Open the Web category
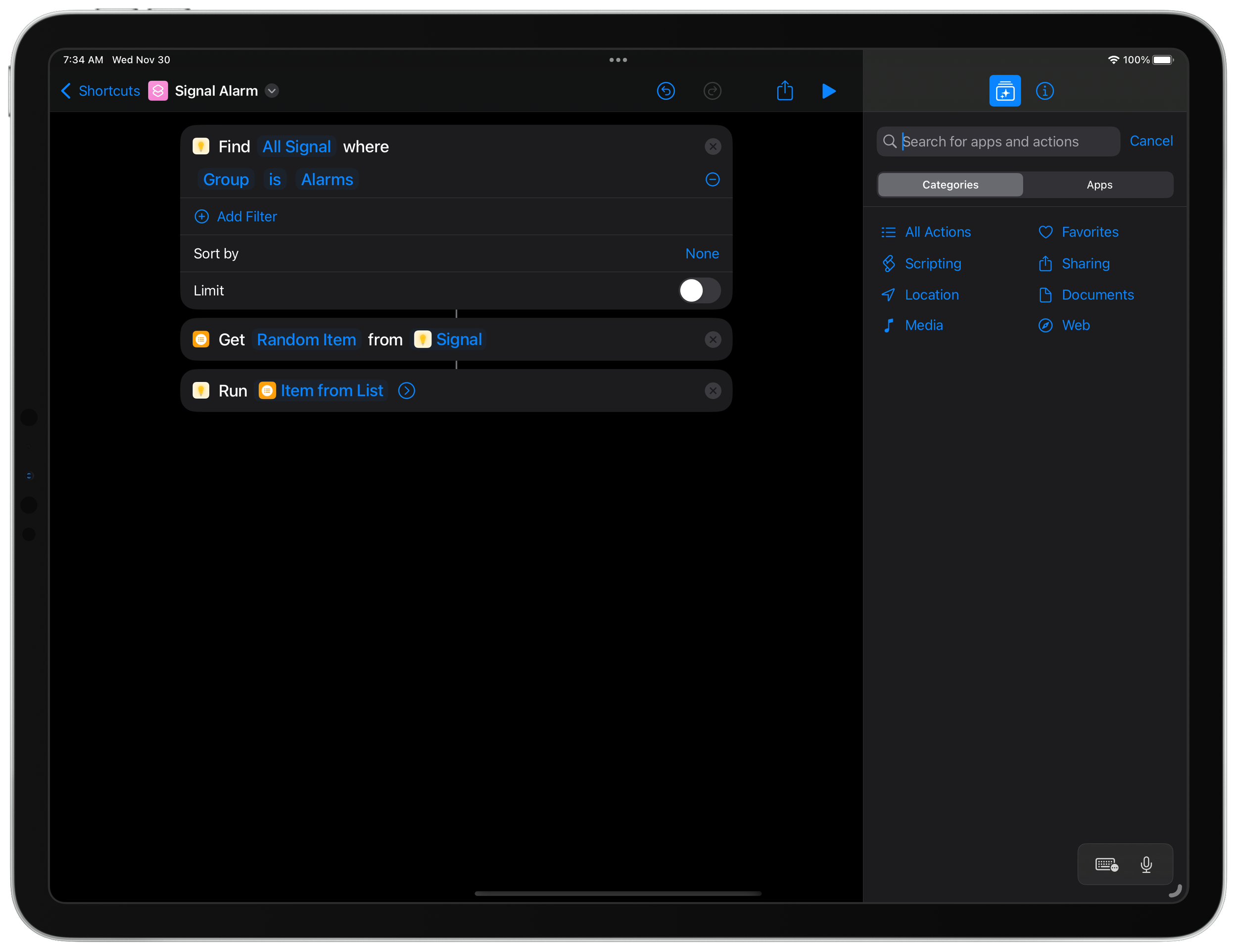This screenshot has width=1237, height=952. click(x=1064, y=325)
